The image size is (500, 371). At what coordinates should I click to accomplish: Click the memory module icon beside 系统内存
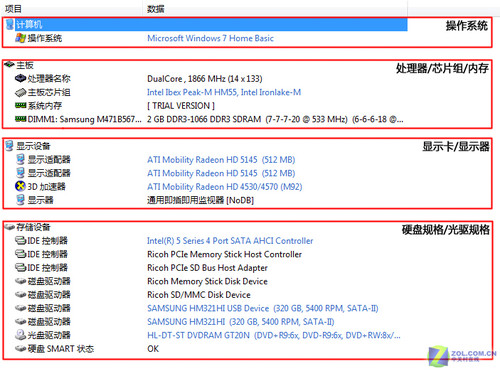tap(20, 105)
